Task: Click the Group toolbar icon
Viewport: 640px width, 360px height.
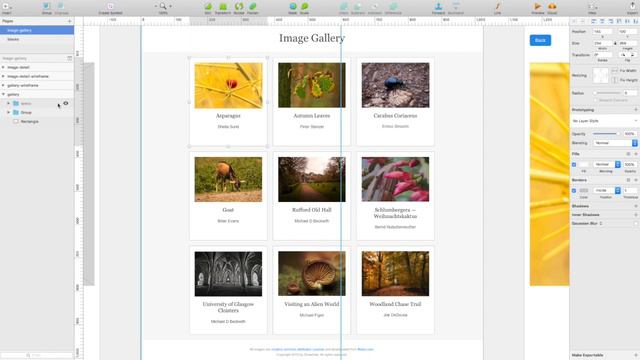Action: [47, 7]
